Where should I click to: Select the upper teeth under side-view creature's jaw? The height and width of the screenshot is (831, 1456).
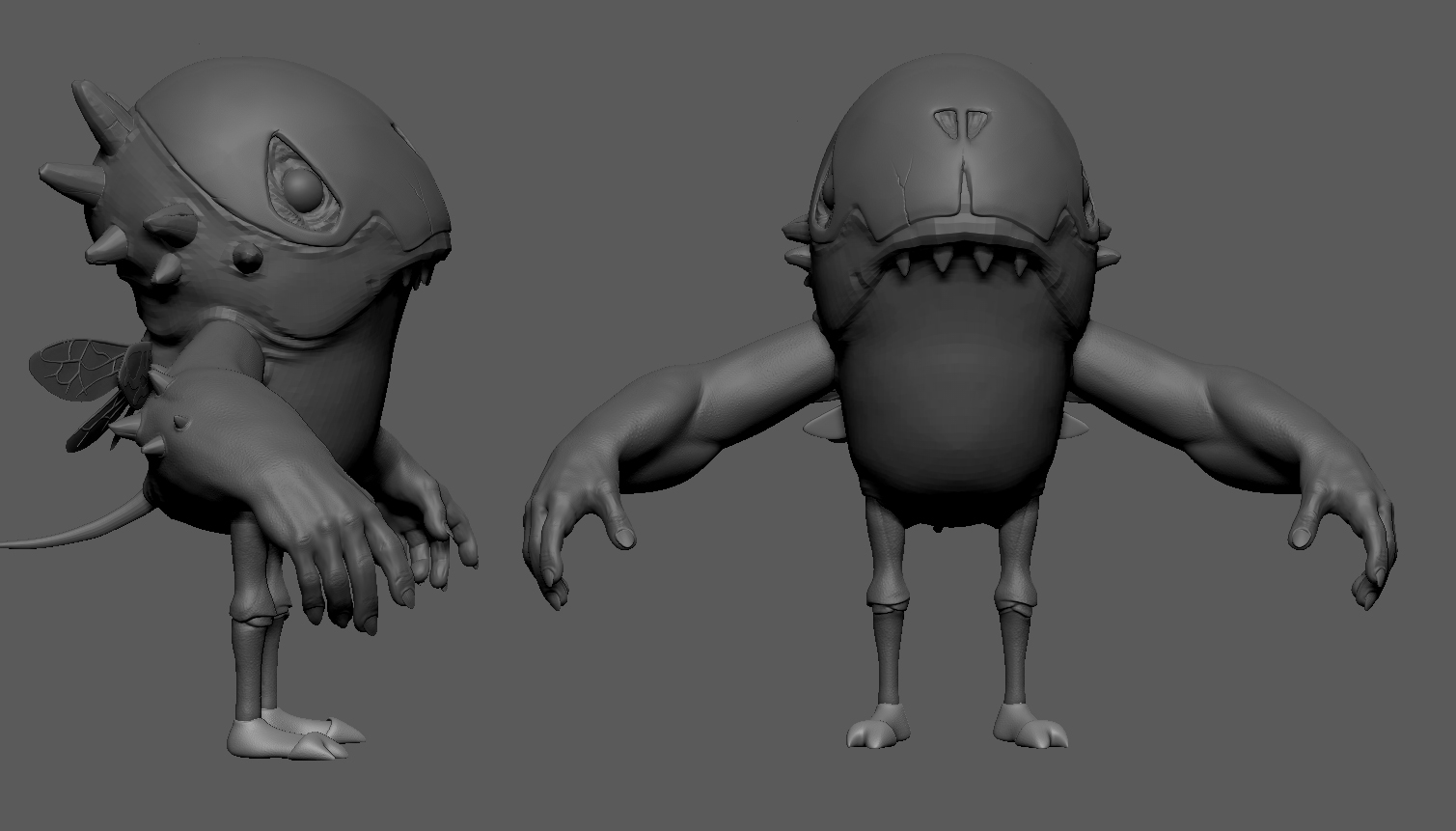pyautogui.click(x=423, y=274)
